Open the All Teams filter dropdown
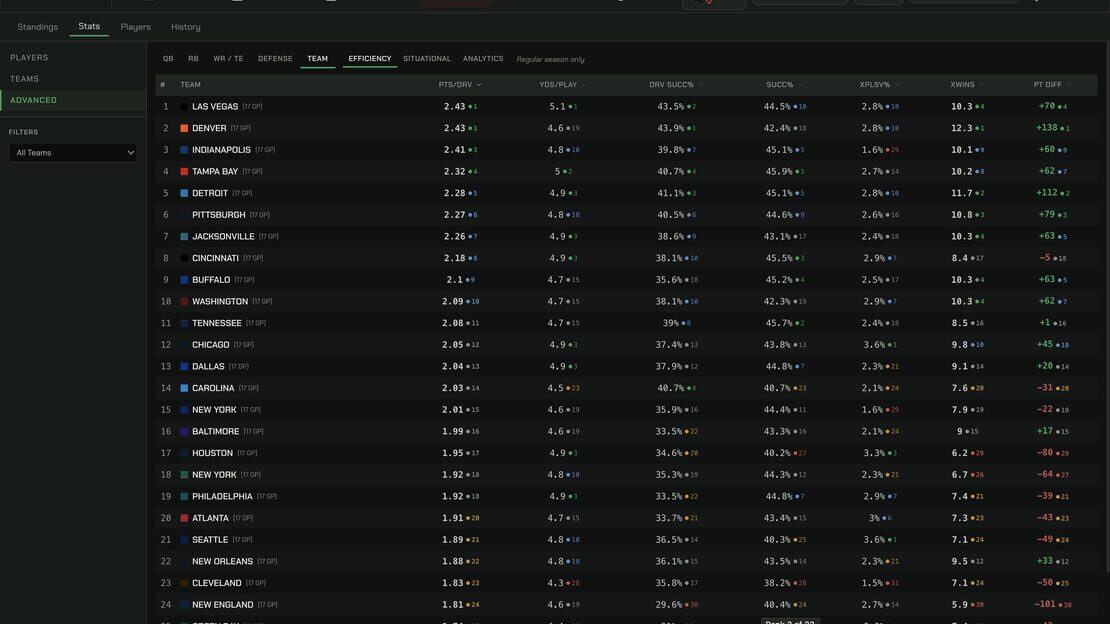 [72, 152]
